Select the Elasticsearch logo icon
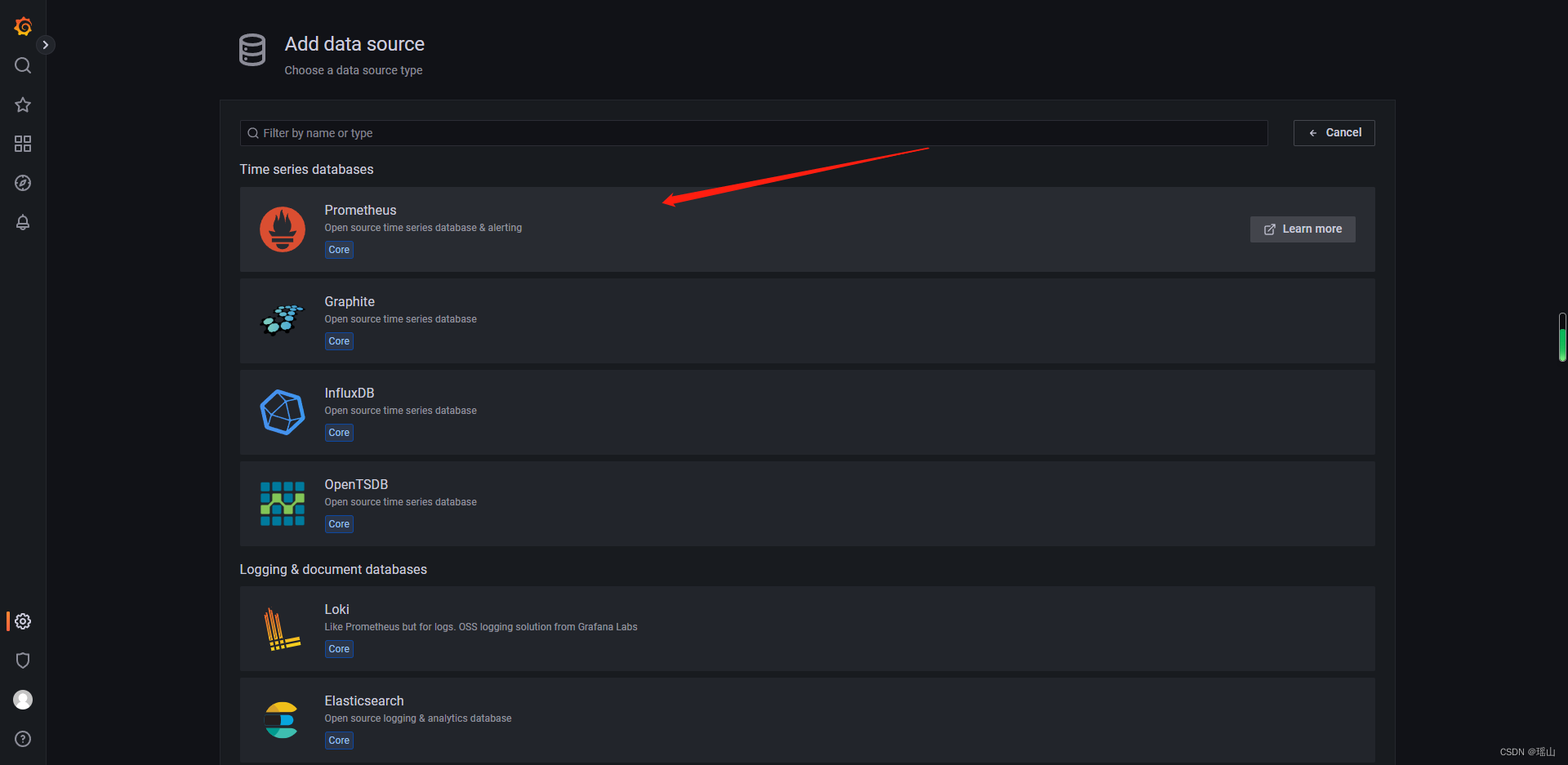The width and height of the screenshot is (1568, 765). (x=283, y=720)
